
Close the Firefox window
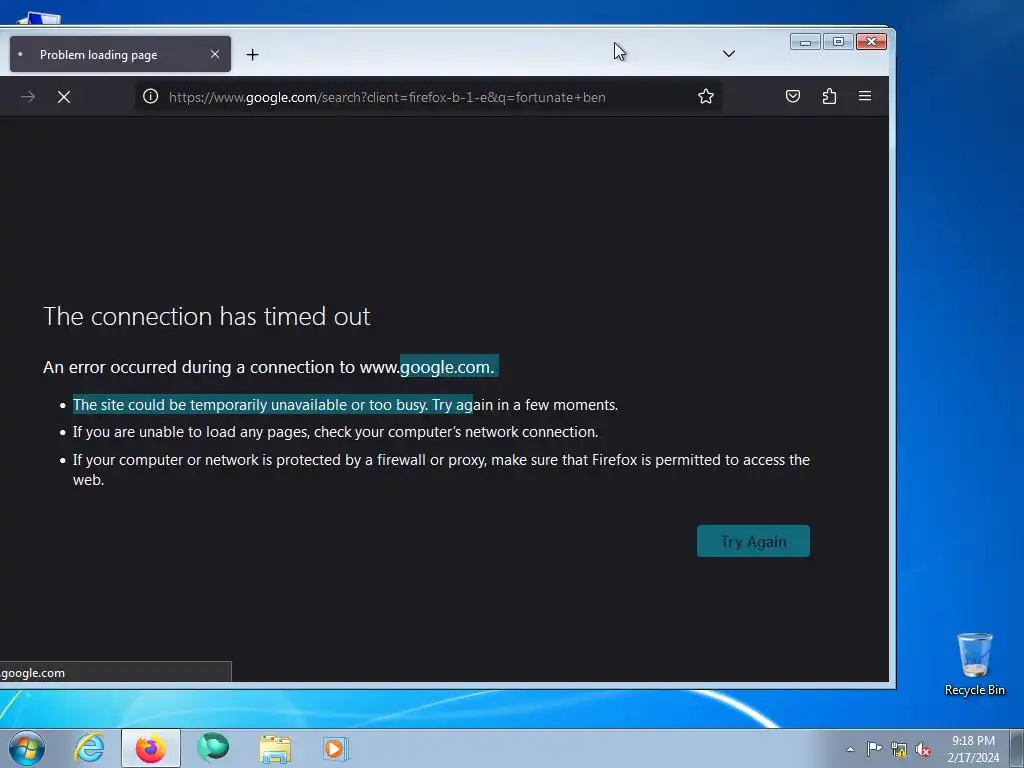coord(871,42)
